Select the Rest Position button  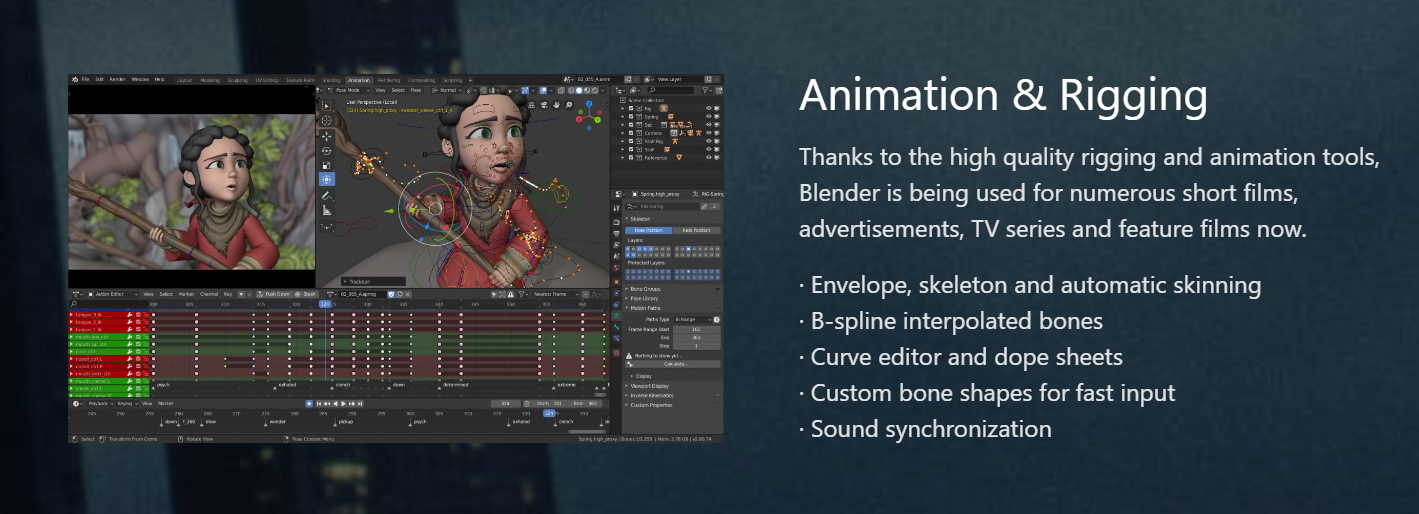click(696, 230)
